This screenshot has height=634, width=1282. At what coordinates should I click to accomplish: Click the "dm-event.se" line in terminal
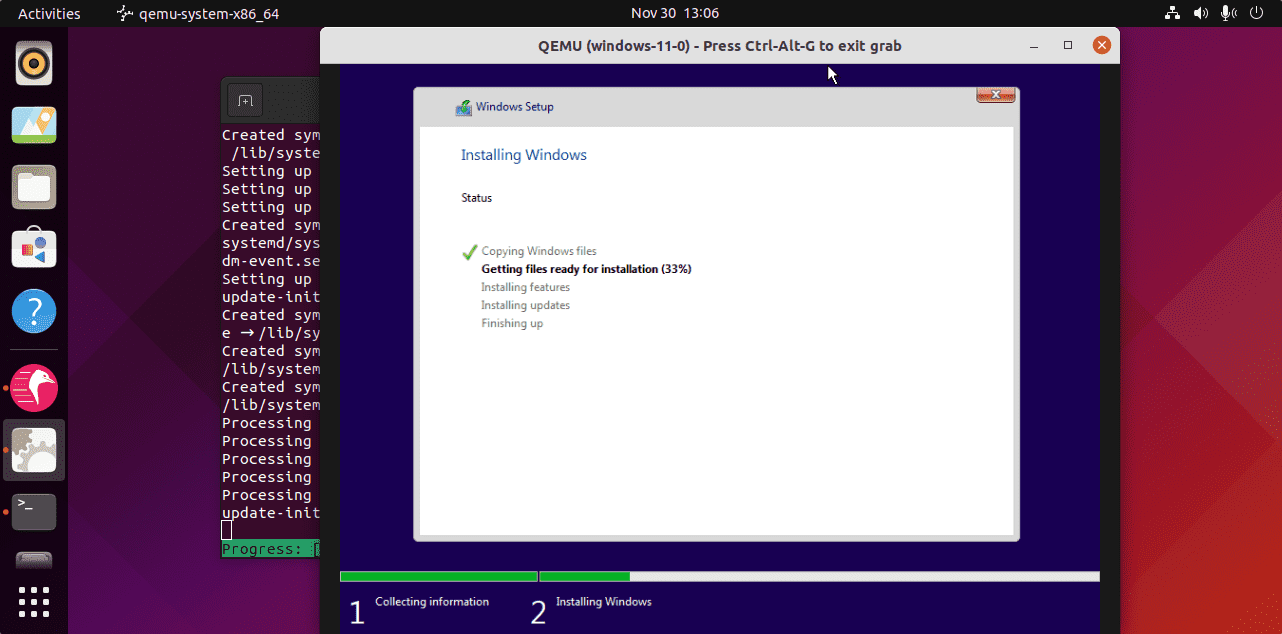point(270,261)
